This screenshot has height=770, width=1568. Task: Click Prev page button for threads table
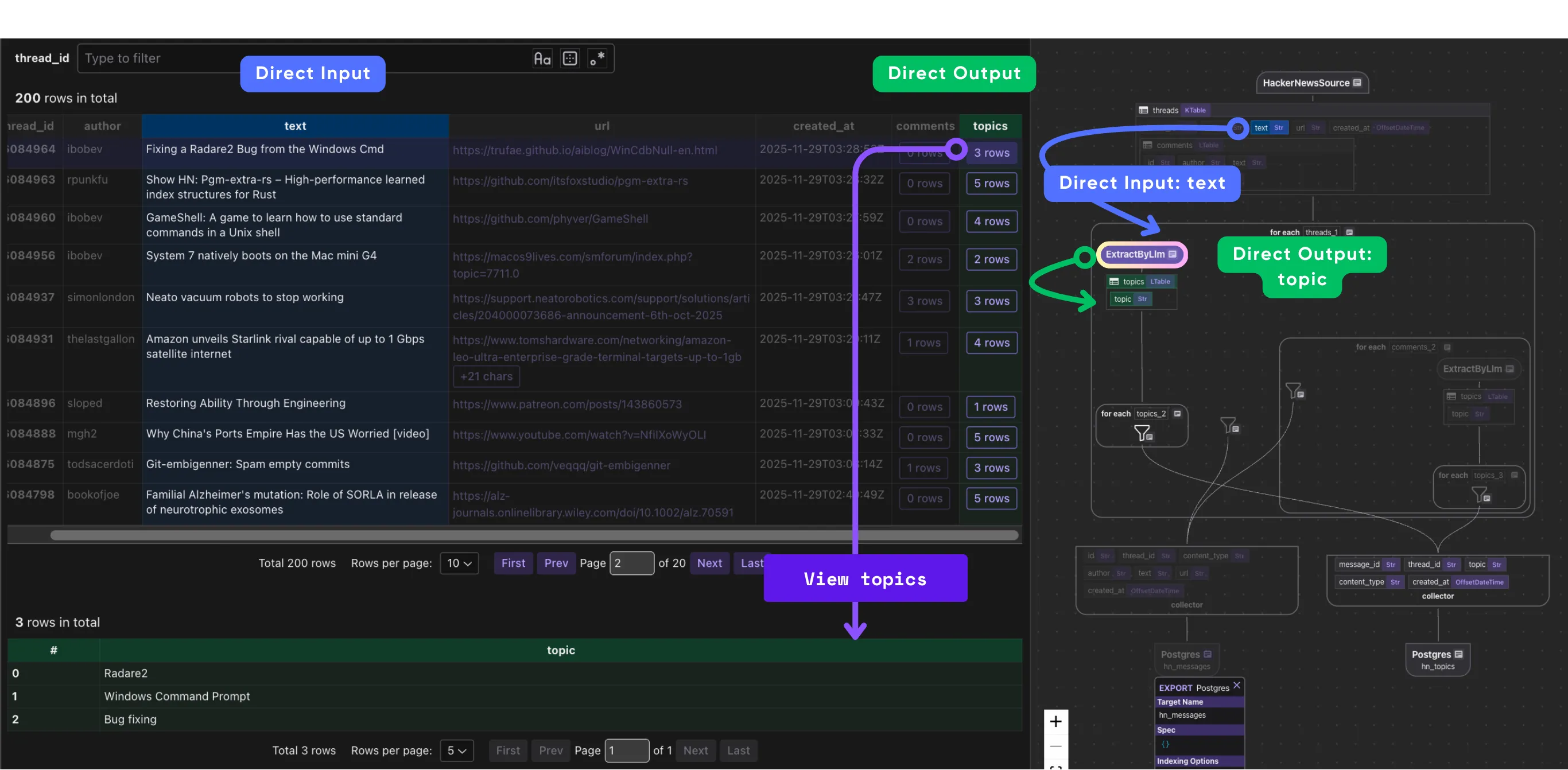click(x=556, y=563)
